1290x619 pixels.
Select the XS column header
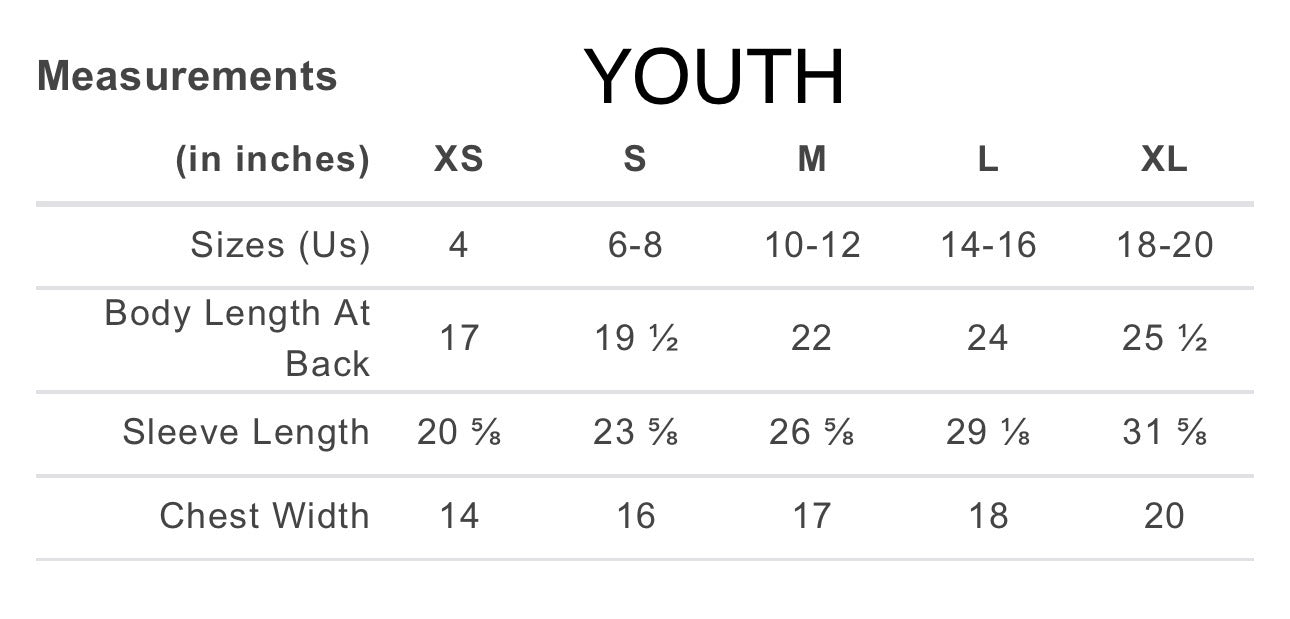(458, 160)
